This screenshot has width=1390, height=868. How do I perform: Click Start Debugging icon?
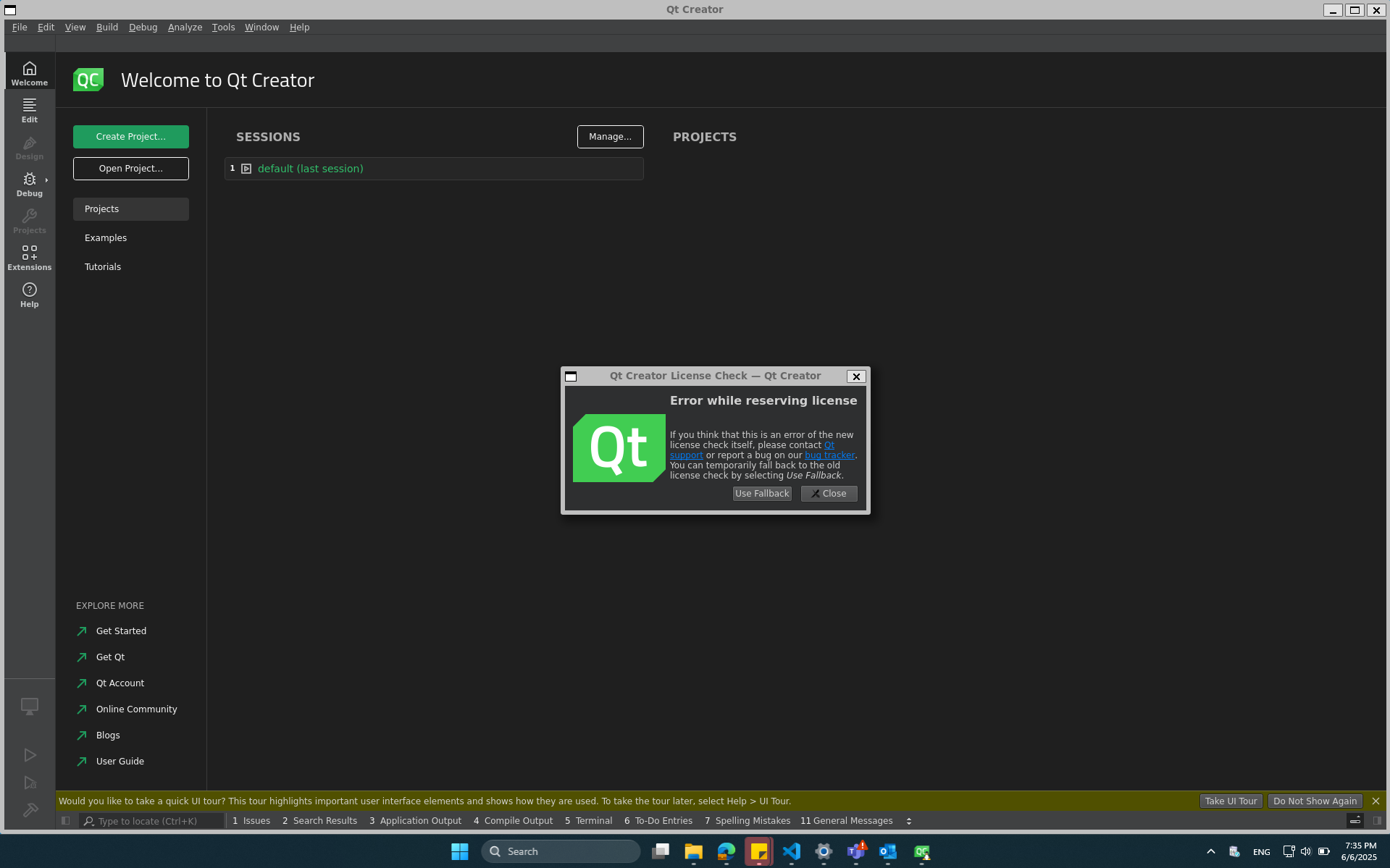[x=30, y=783]
